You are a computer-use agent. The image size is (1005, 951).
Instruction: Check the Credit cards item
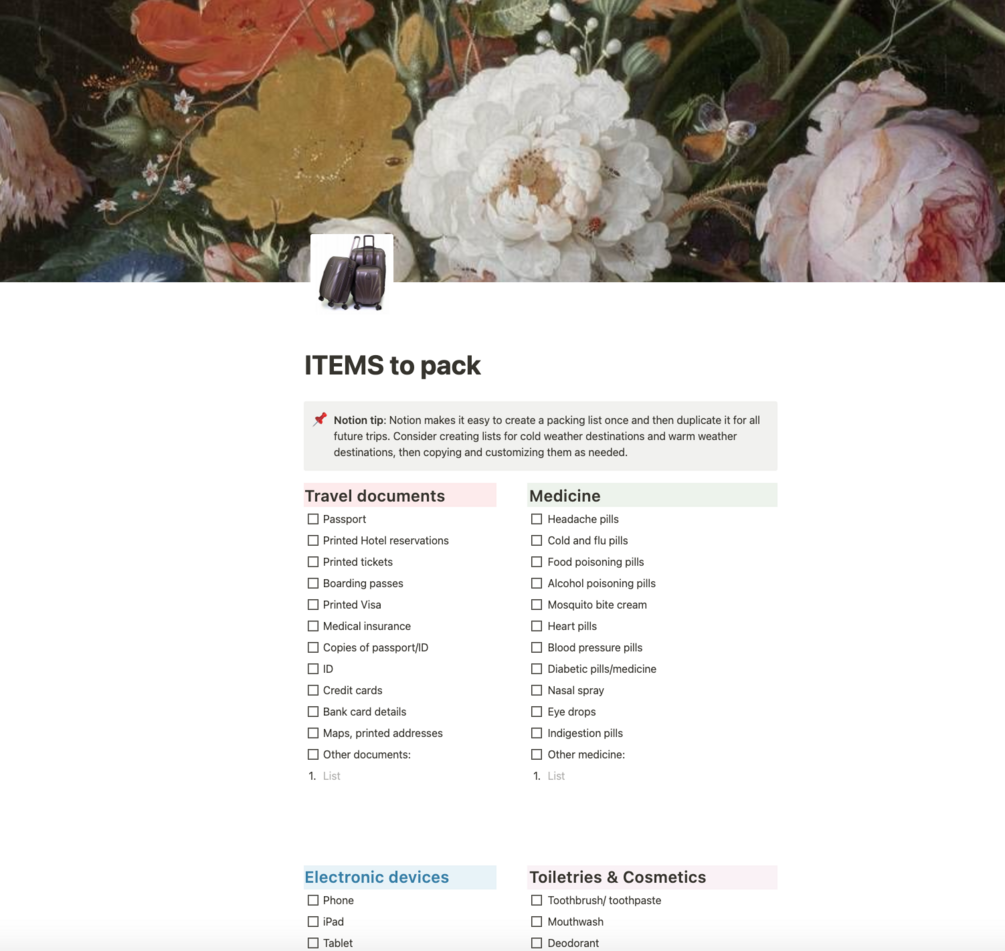point(313,690)
